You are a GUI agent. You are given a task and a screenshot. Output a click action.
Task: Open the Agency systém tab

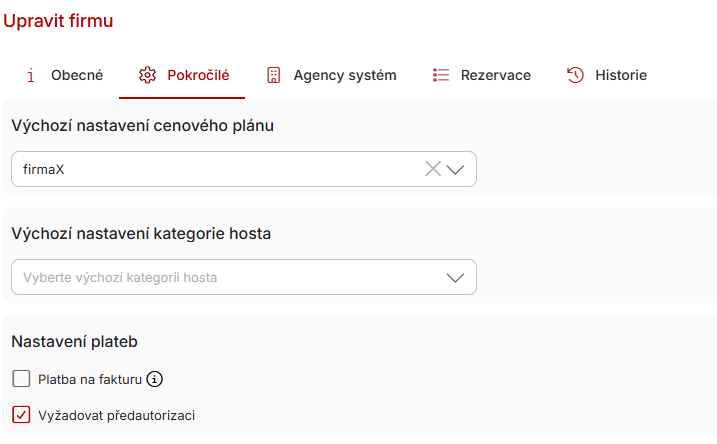tap(344, 75)
